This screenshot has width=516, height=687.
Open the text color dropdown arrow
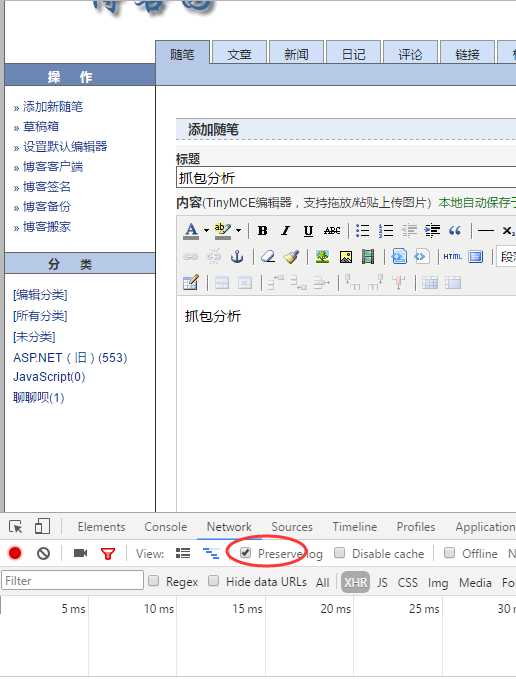point(206,230)
